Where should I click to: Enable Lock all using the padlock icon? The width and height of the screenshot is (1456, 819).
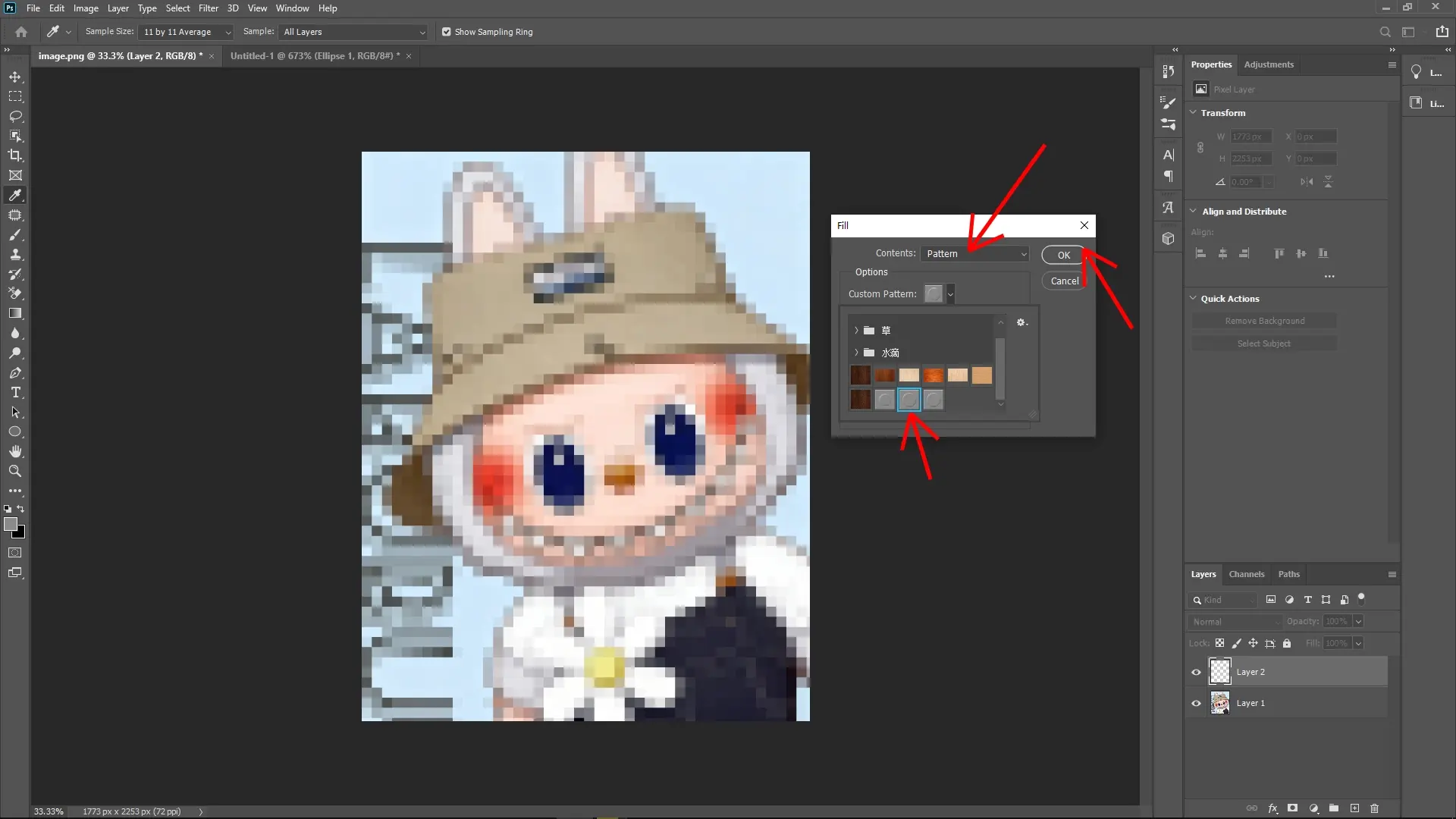coord(1287,643)
